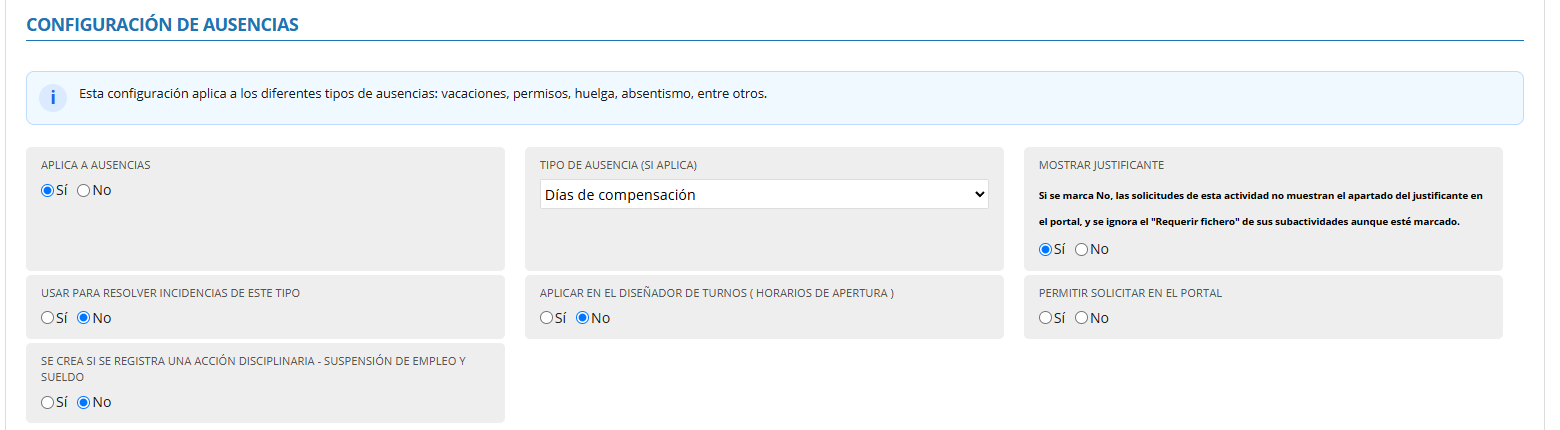Select Sí for Aplica a ausencias
This screenshot has height=430, width=1560.
click(x=47, y=190)
